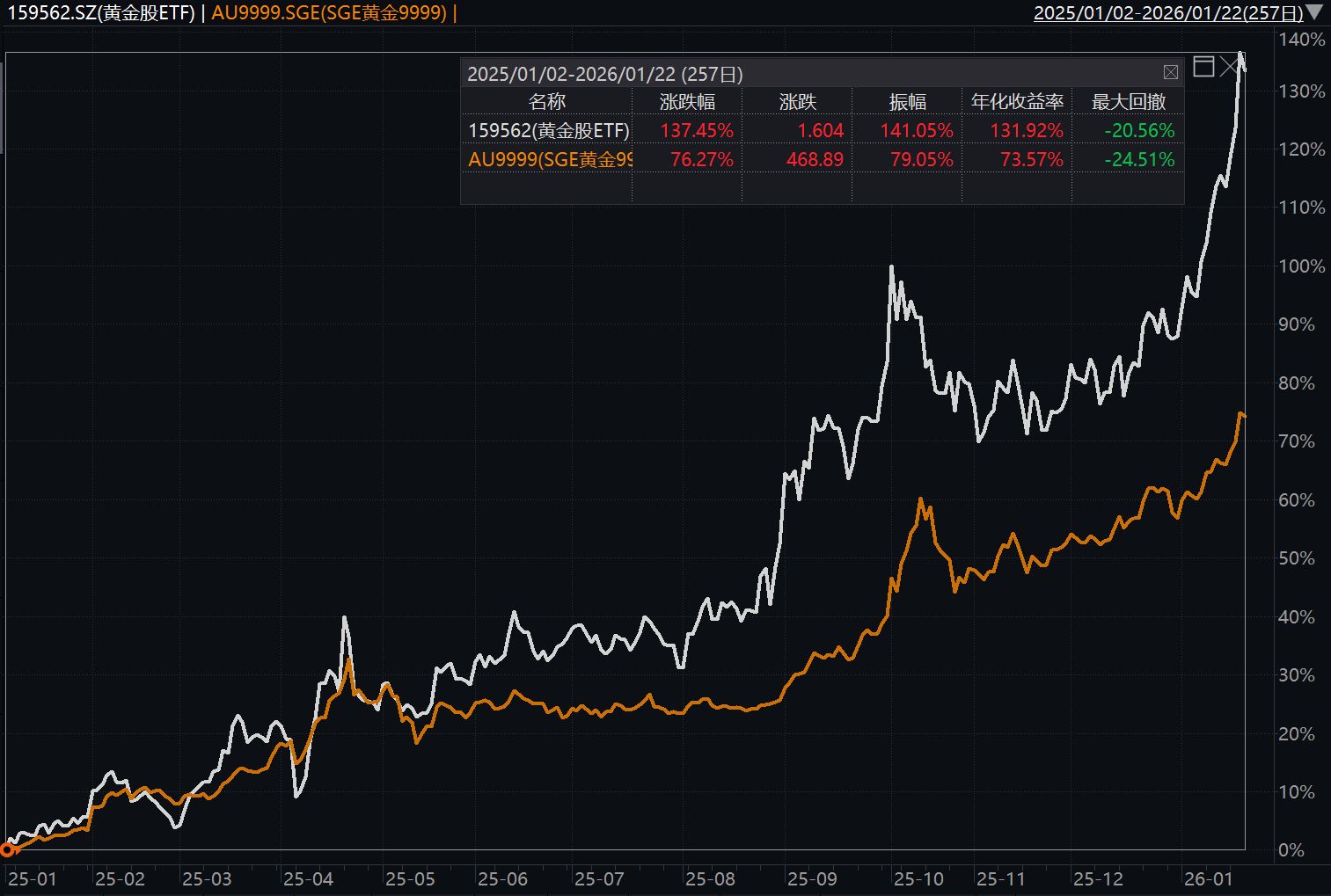Select the 159562.SZ(黄金股ETF) title label
The height and width of the screenshot is (896, 1331).
pos(101,13)
